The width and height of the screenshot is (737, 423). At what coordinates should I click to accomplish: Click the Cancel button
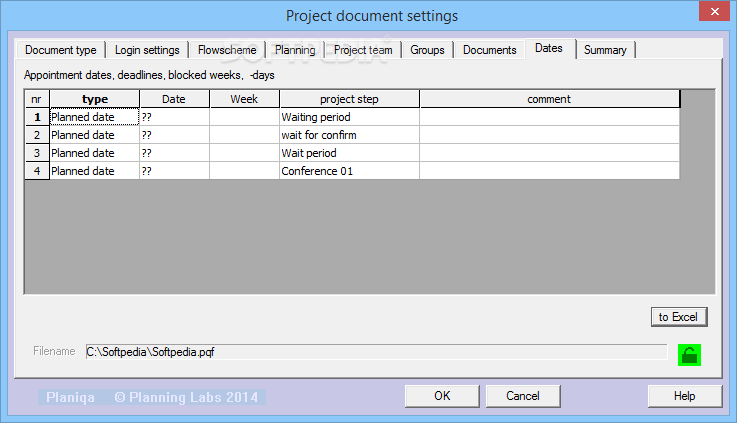click(523, 396)
